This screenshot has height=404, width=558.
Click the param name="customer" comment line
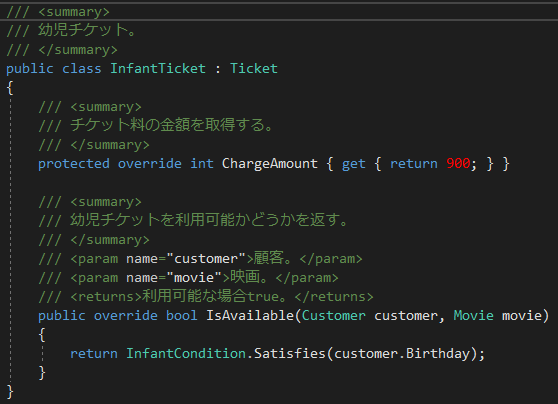(x=200, y=258)
